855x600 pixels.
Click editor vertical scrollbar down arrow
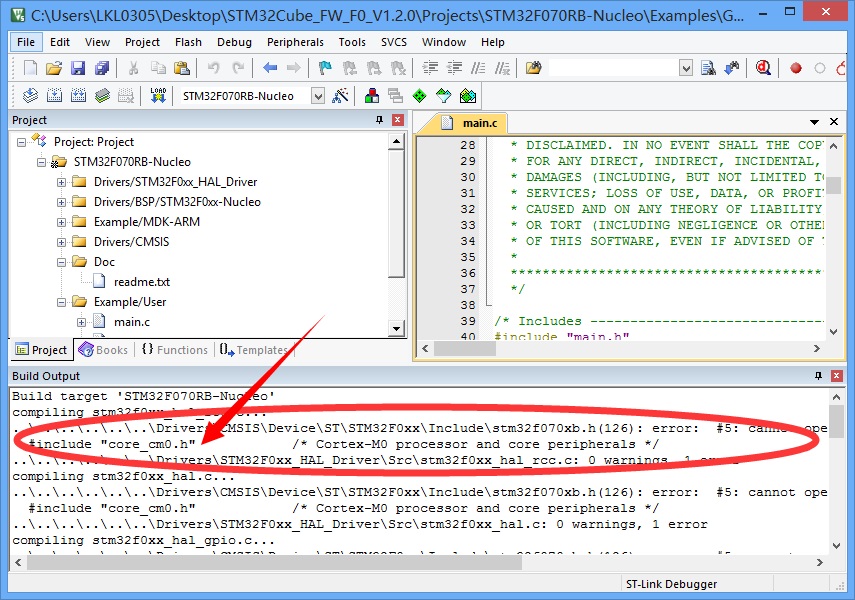click(833, 331)
